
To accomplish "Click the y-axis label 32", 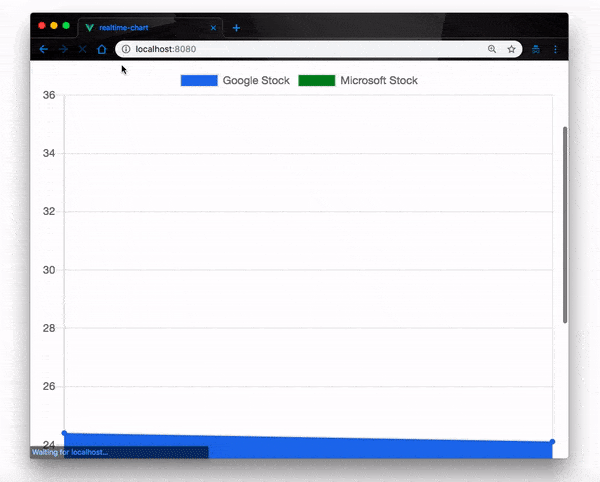I will tap(49, 211).
